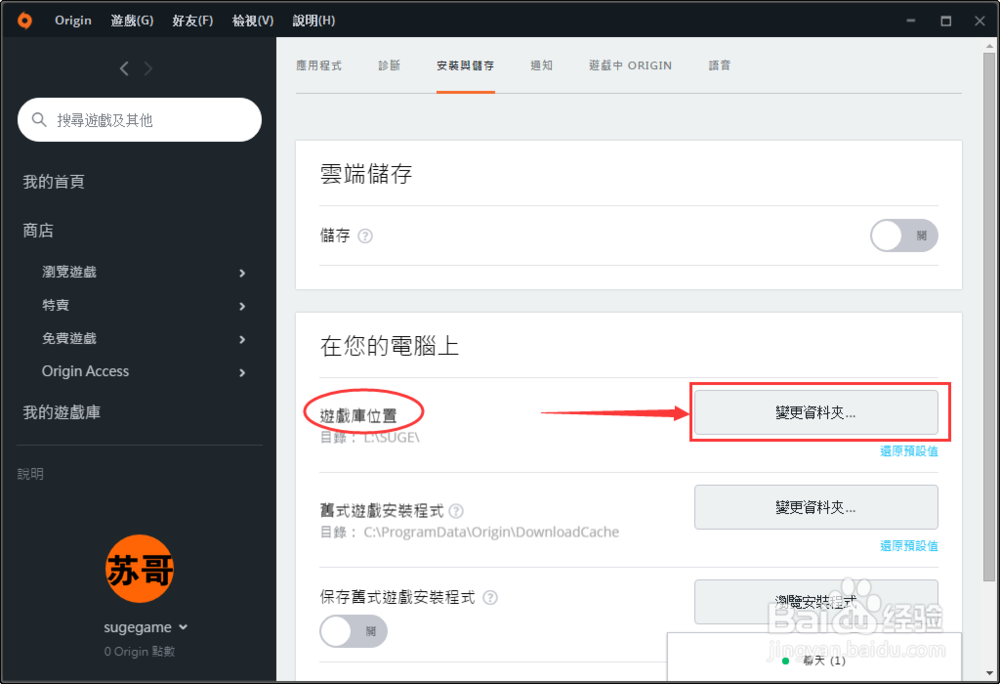Click 說明 in the sidebar
Screen dimensions: 1000x684
click(30, 474)
